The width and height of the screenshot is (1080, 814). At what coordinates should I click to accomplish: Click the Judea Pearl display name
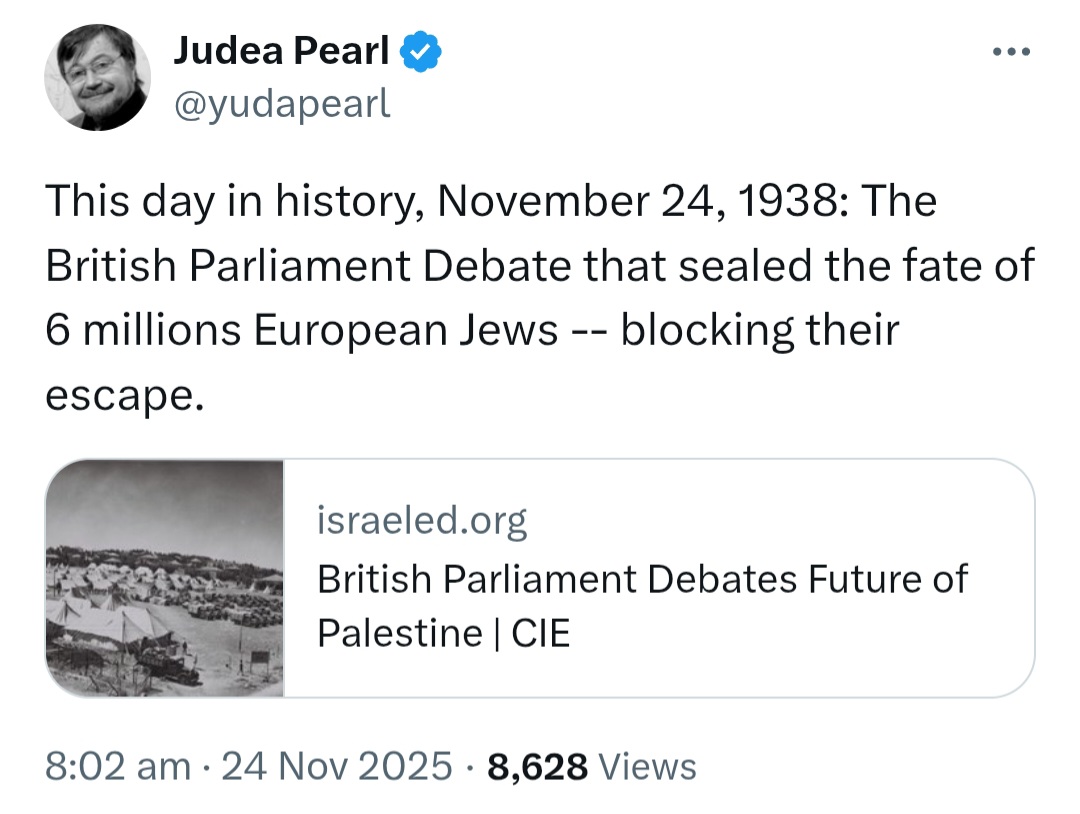pyautogui.click(x=281, y=51)
